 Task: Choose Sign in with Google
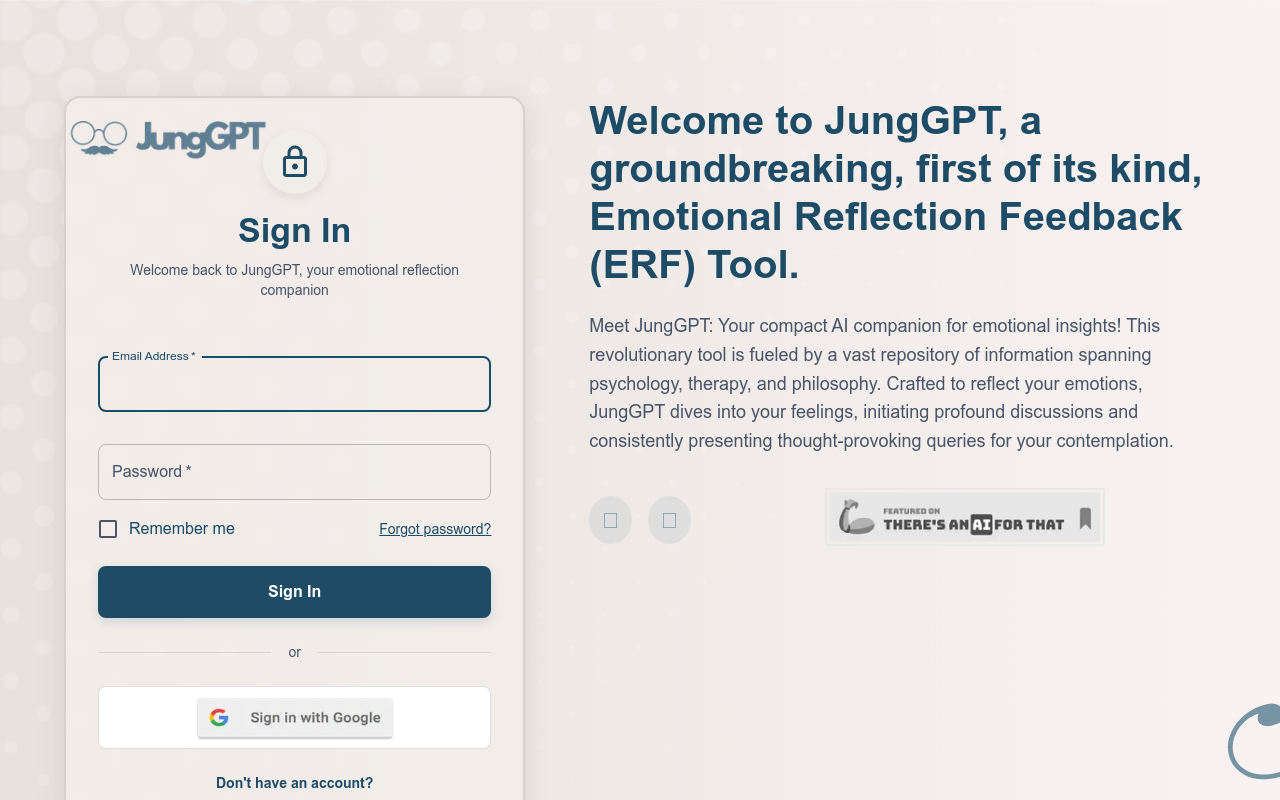point(295,718)
